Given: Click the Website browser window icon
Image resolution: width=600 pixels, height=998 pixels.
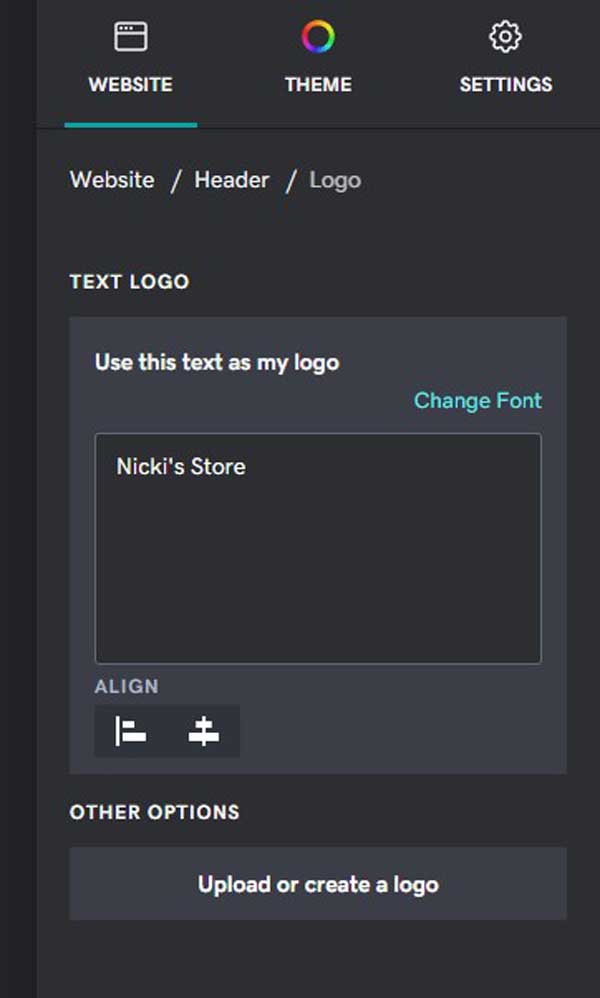Looking at the screenshot, I should click(x=130, y=36).
